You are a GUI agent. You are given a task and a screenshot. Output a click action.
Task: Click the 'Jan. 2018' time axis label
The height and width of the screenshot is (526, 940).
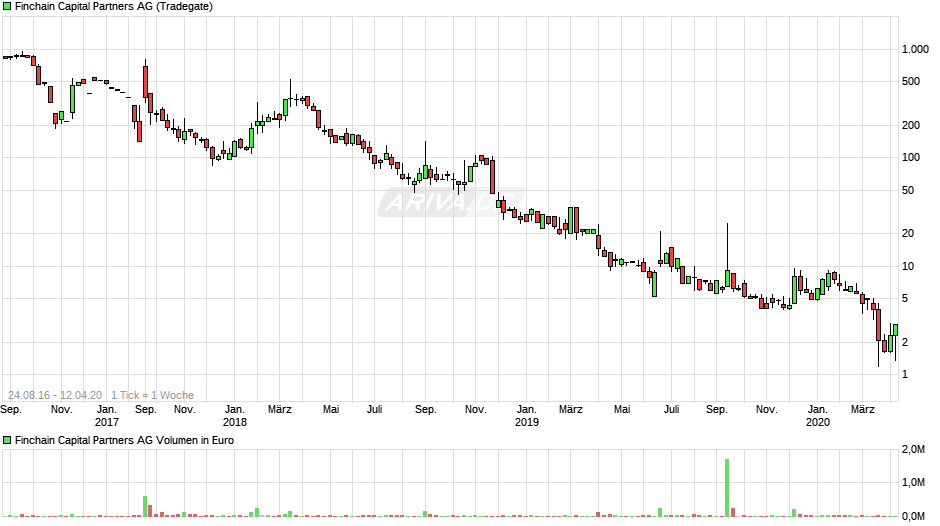[234, 416]
